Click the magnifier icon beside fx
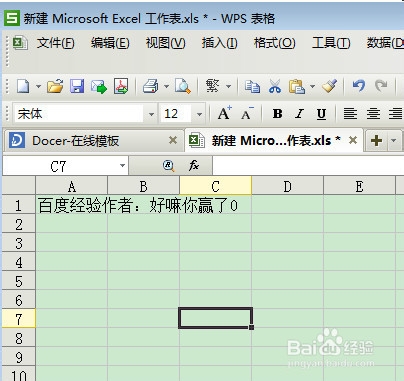Viewport: 404px width, 381px height. (x=169, y=165)
